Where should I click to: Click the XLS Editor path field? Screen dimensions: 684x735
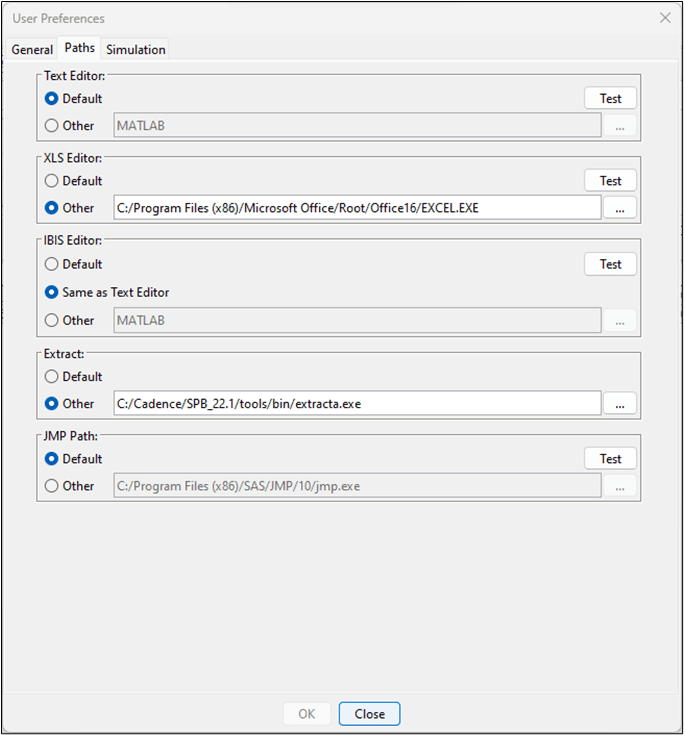pyautogui.click(x=356, y=208)
